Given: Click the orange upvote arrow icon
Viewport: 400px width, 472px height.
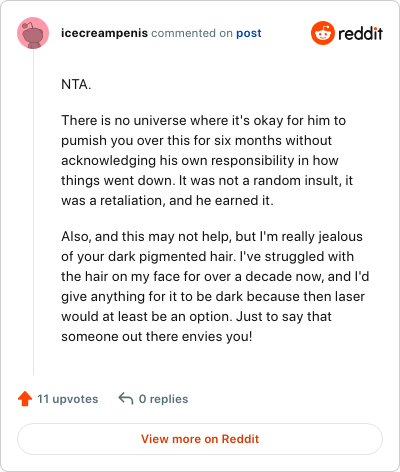Looking at the screenshot, I should coord(25,399).
